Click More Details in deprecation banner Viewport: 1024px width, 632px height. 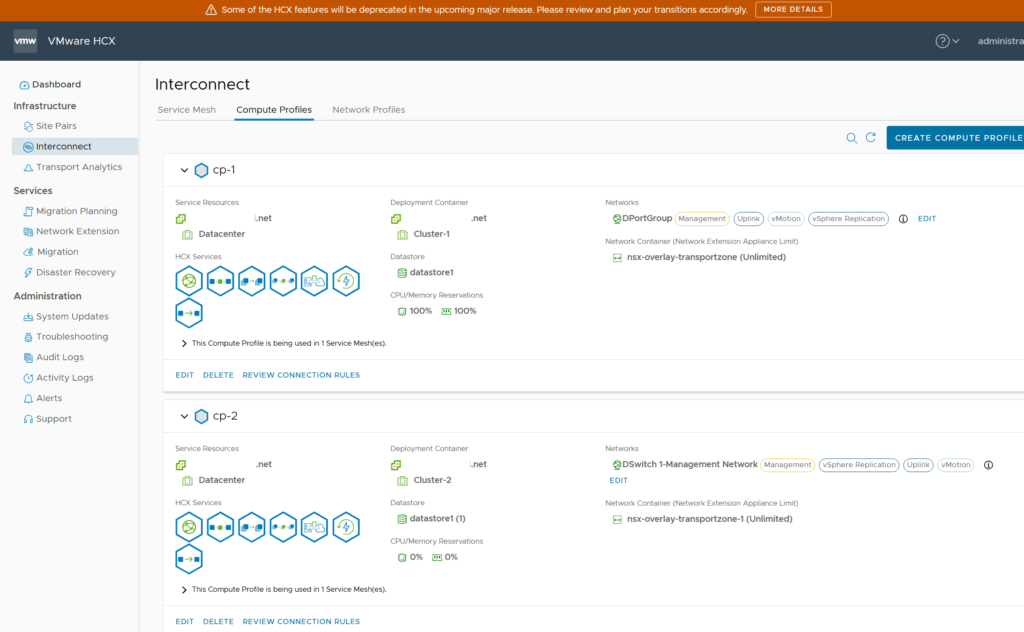tap(792, 10)
